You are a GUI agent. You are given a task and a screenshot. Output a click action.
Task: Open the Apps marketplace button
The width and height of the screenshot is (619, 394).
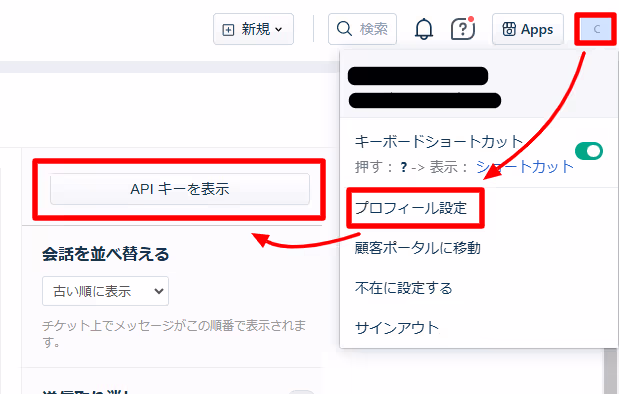point(527,29)
